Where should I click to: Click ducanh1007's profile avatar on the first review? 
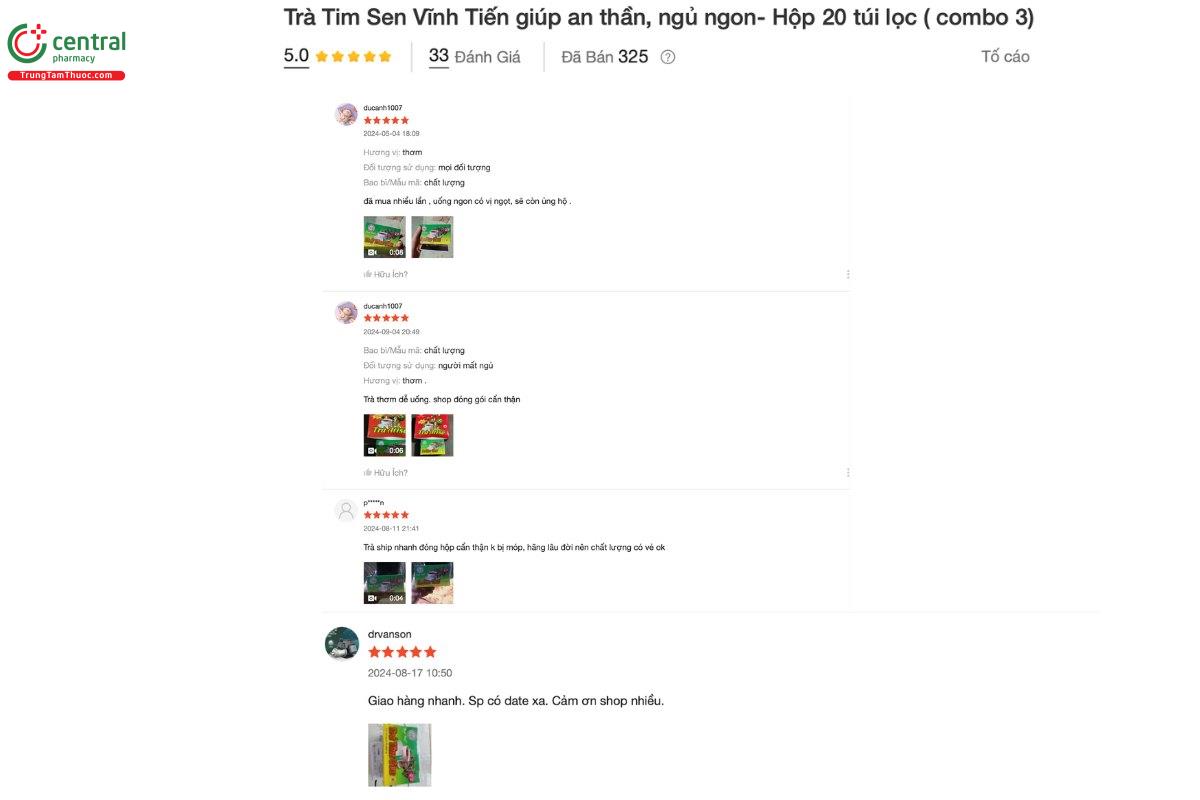(345, 114)
